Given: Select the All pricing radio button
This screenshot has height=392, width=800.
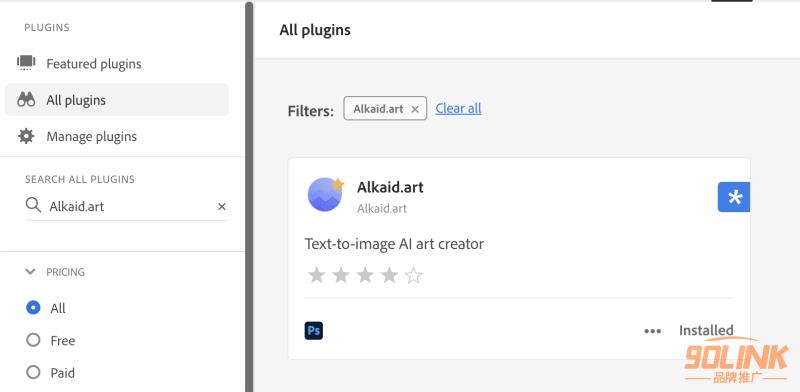Looking at the screenshot, I should coord(33,308).
